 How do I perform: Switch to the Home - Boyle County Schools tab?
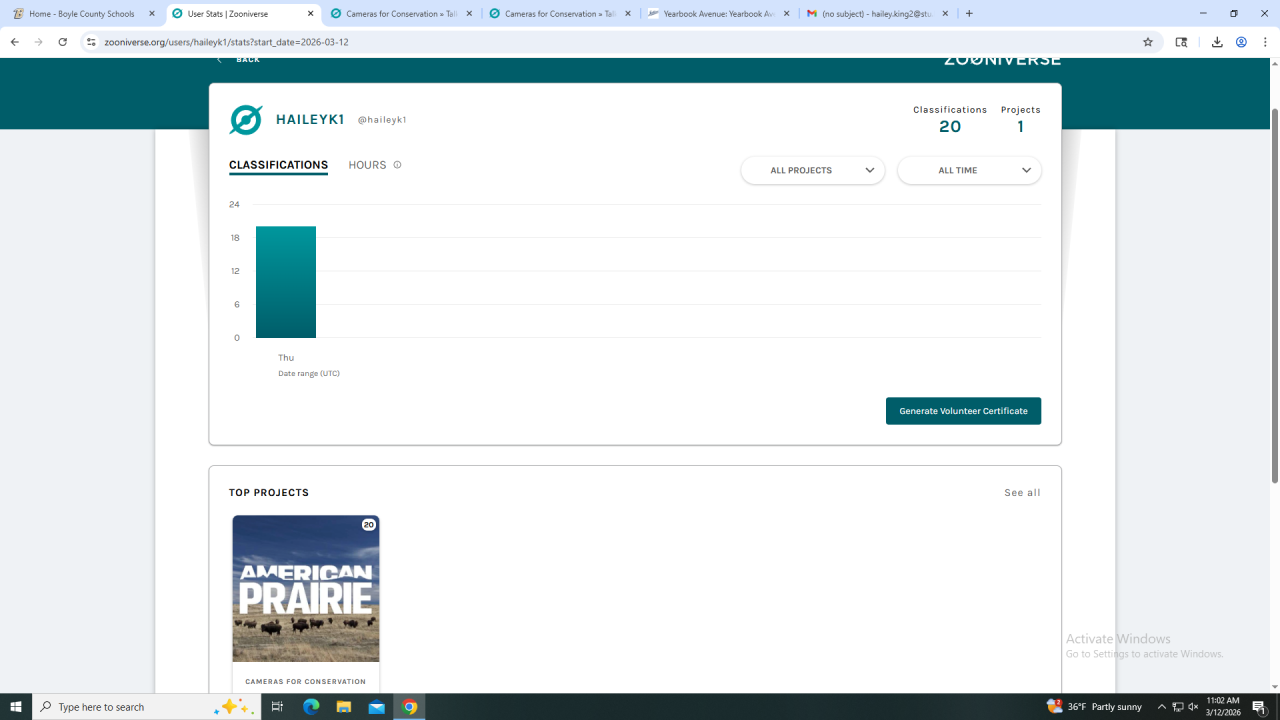(82, 14)
